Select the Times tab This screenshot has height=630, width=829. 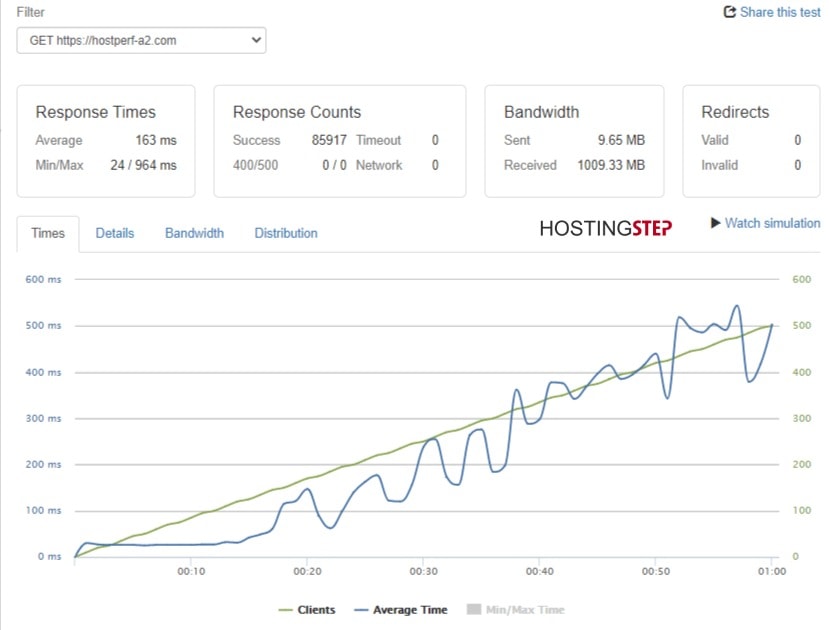coord(48,233)
